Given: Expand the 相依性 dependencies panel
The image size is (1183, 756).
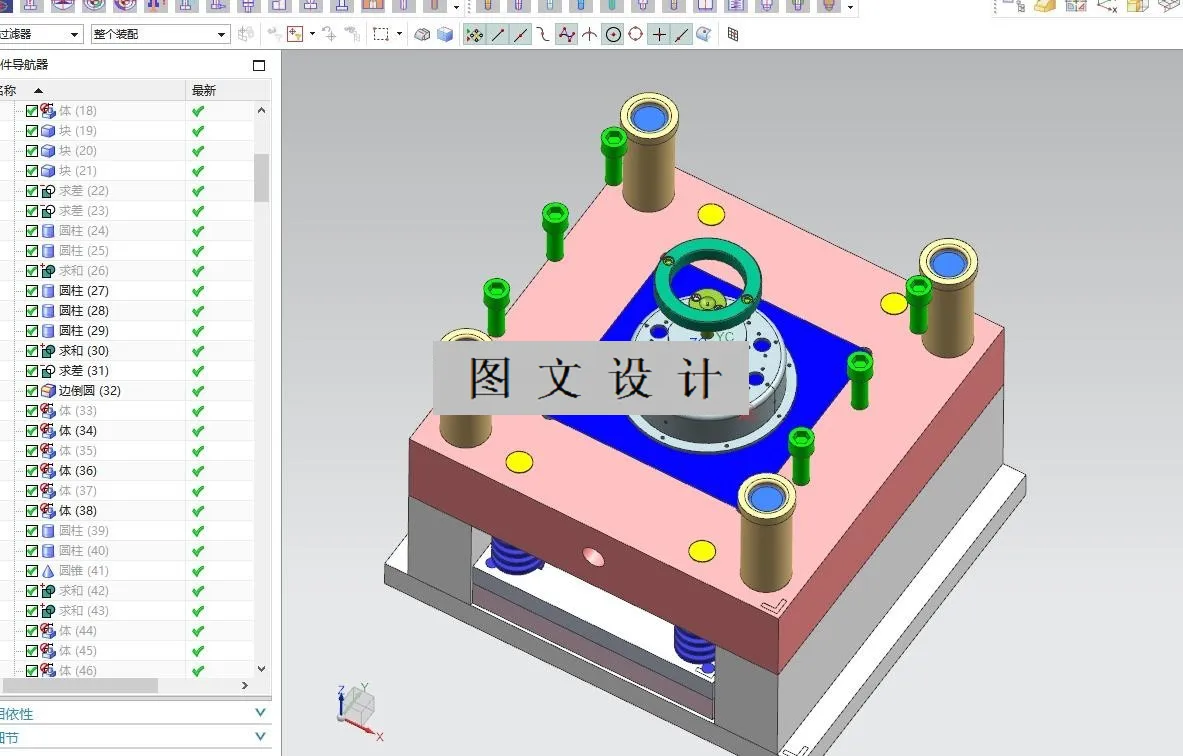Looking at the screenshot, I should (259, 712).
